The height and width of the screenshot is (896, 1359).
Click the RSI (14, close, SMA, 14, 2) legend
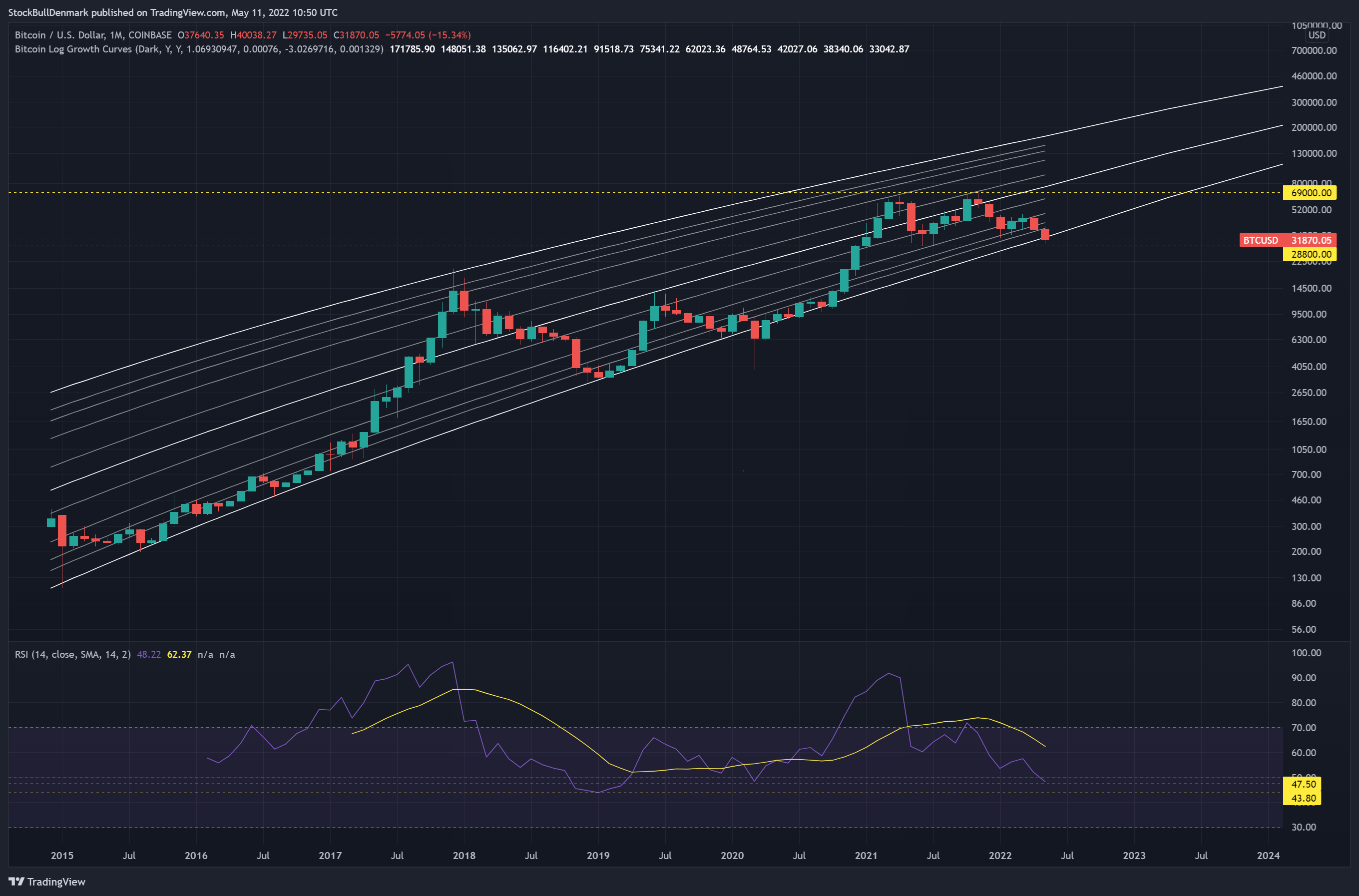(72, 654)
